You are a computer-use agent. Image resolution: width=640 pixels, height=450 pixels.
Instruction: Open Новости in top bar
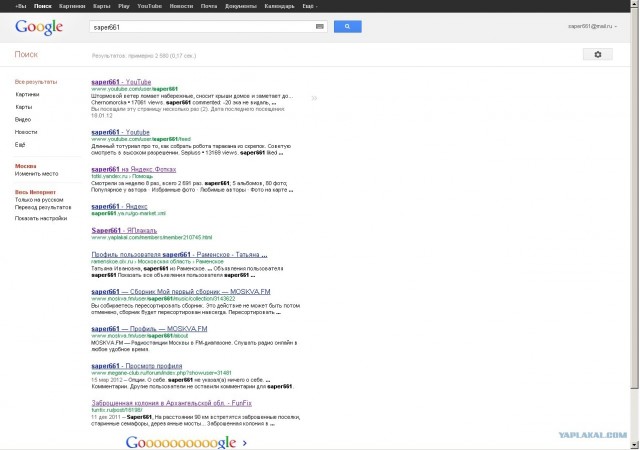181,6
